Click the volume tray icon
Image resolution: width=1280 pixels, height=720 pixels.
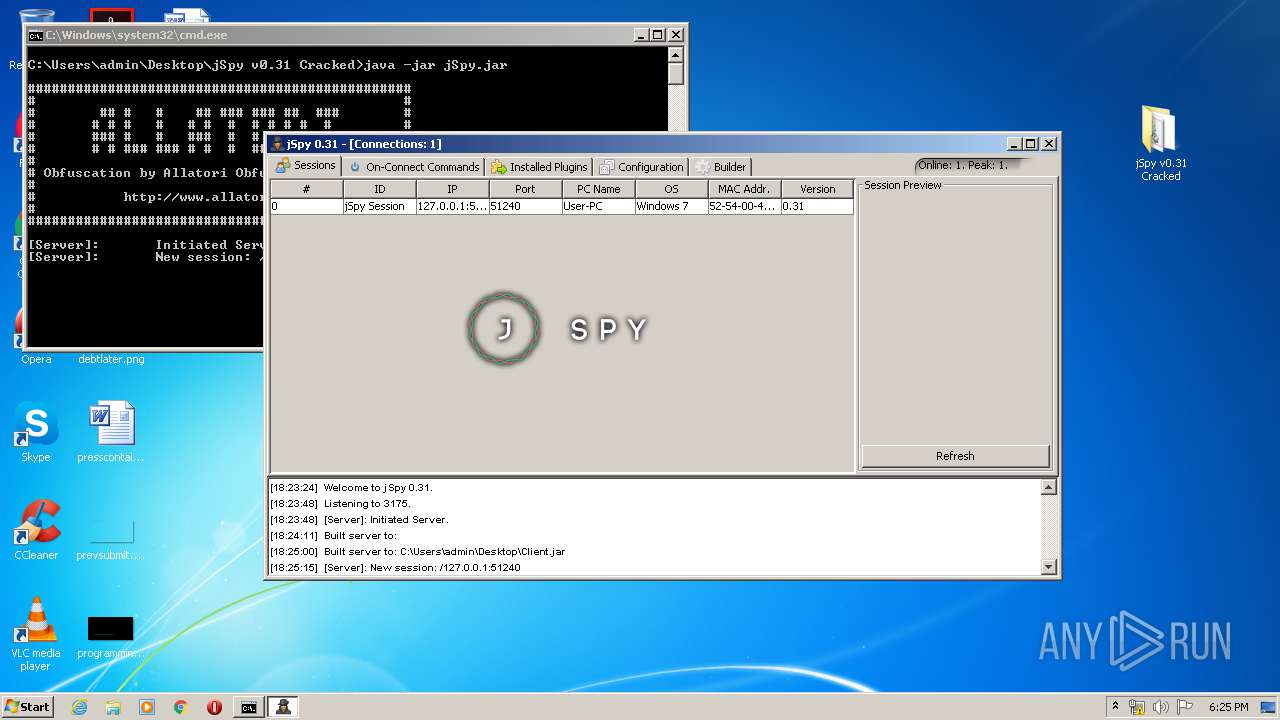click(x=1161, y=707)
